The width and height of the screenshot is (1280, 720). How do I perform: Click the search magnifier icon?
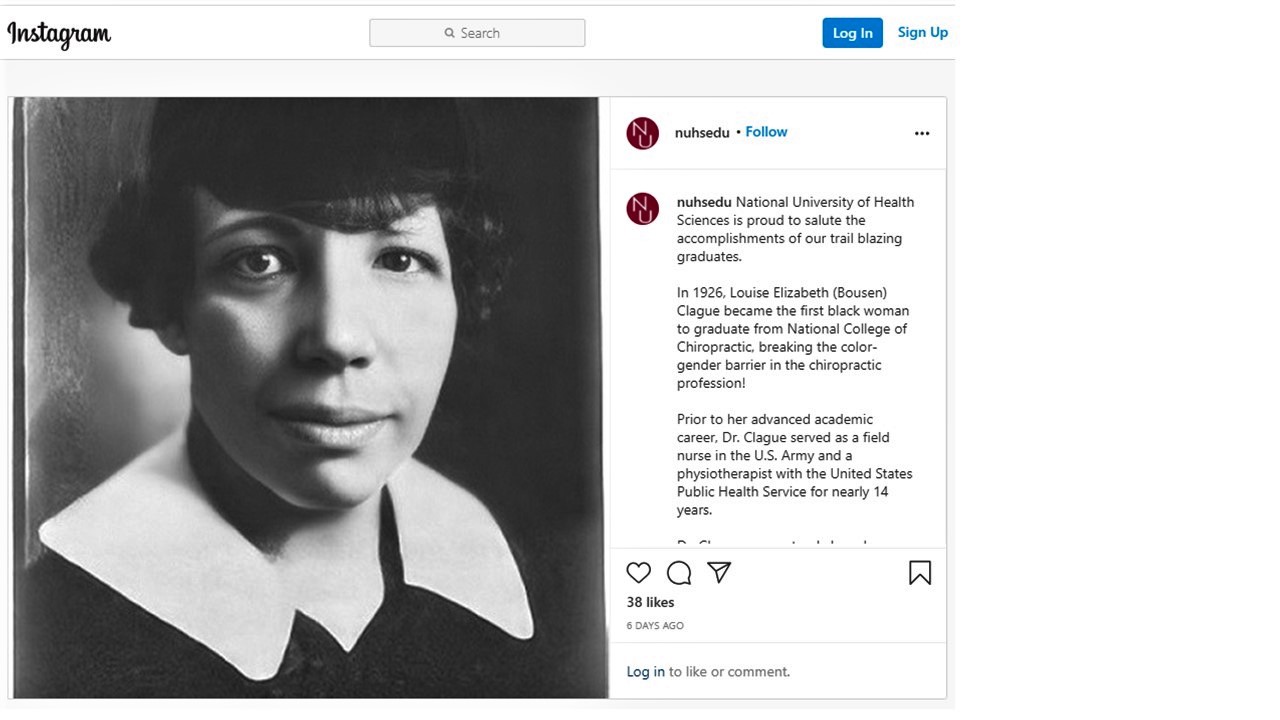pos(450,33)
